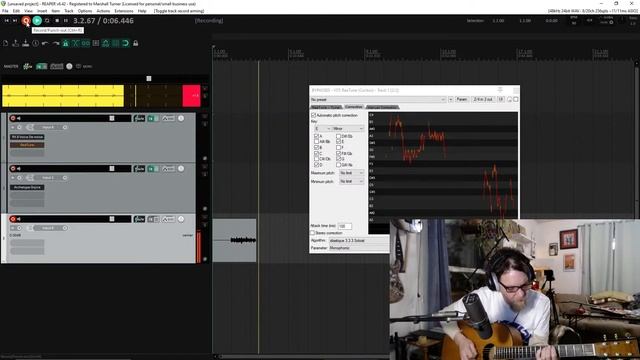Open the Actions menu

pos(103,11)
